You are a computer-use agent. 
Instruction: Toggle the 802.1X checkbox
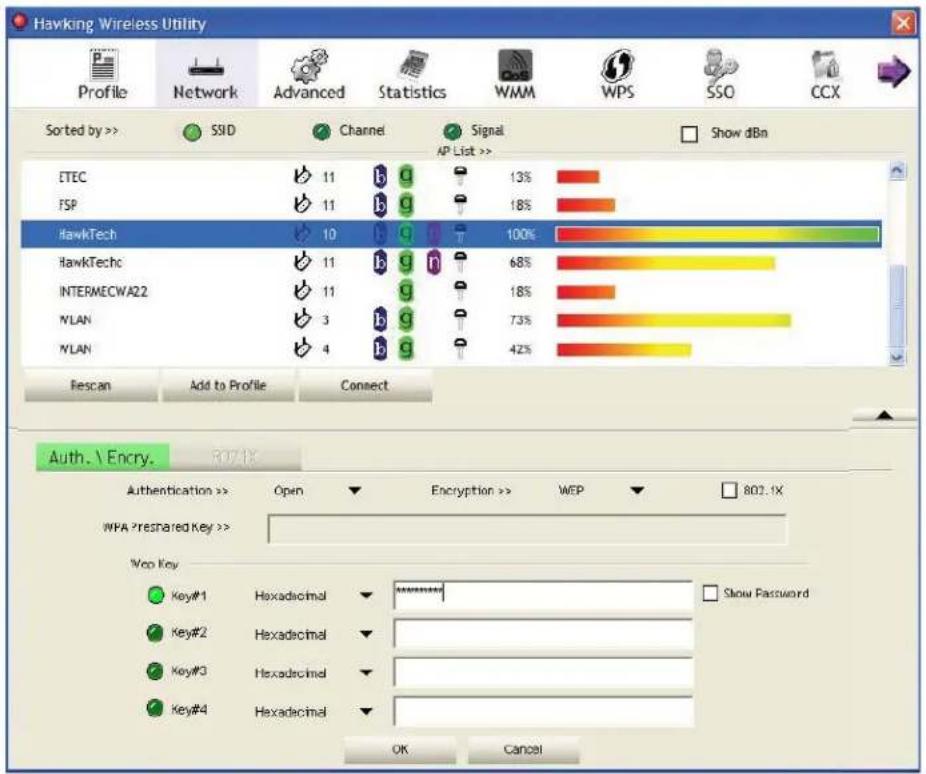click(x=729, y=490)
